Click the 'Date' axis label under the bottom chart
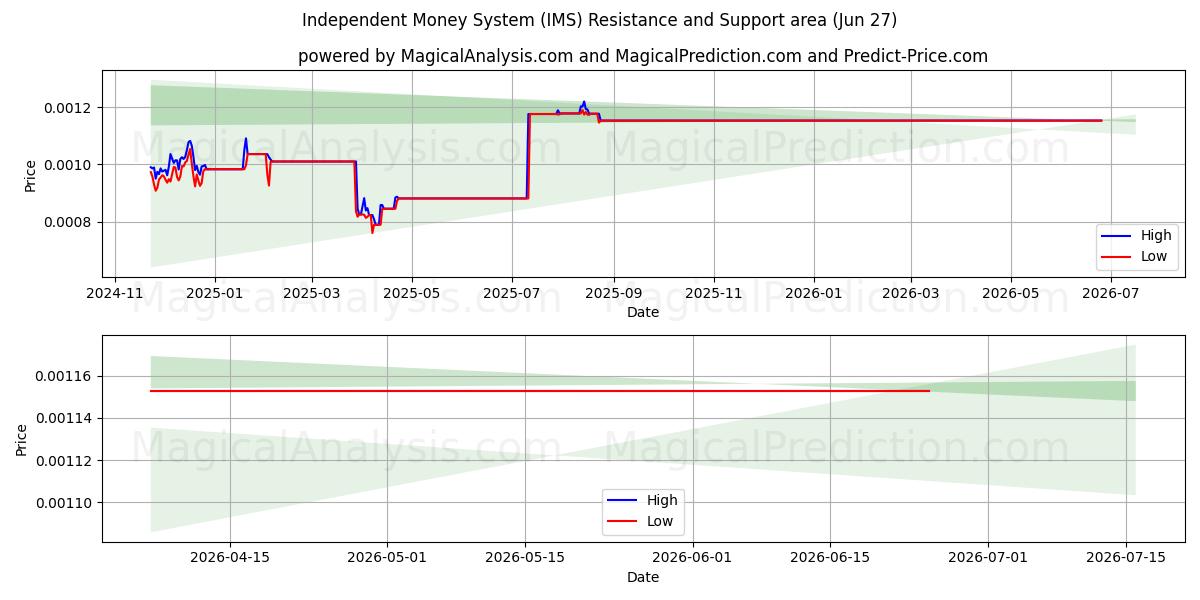The height and width of the screenshot is (600, 1200). pos(643,577)
